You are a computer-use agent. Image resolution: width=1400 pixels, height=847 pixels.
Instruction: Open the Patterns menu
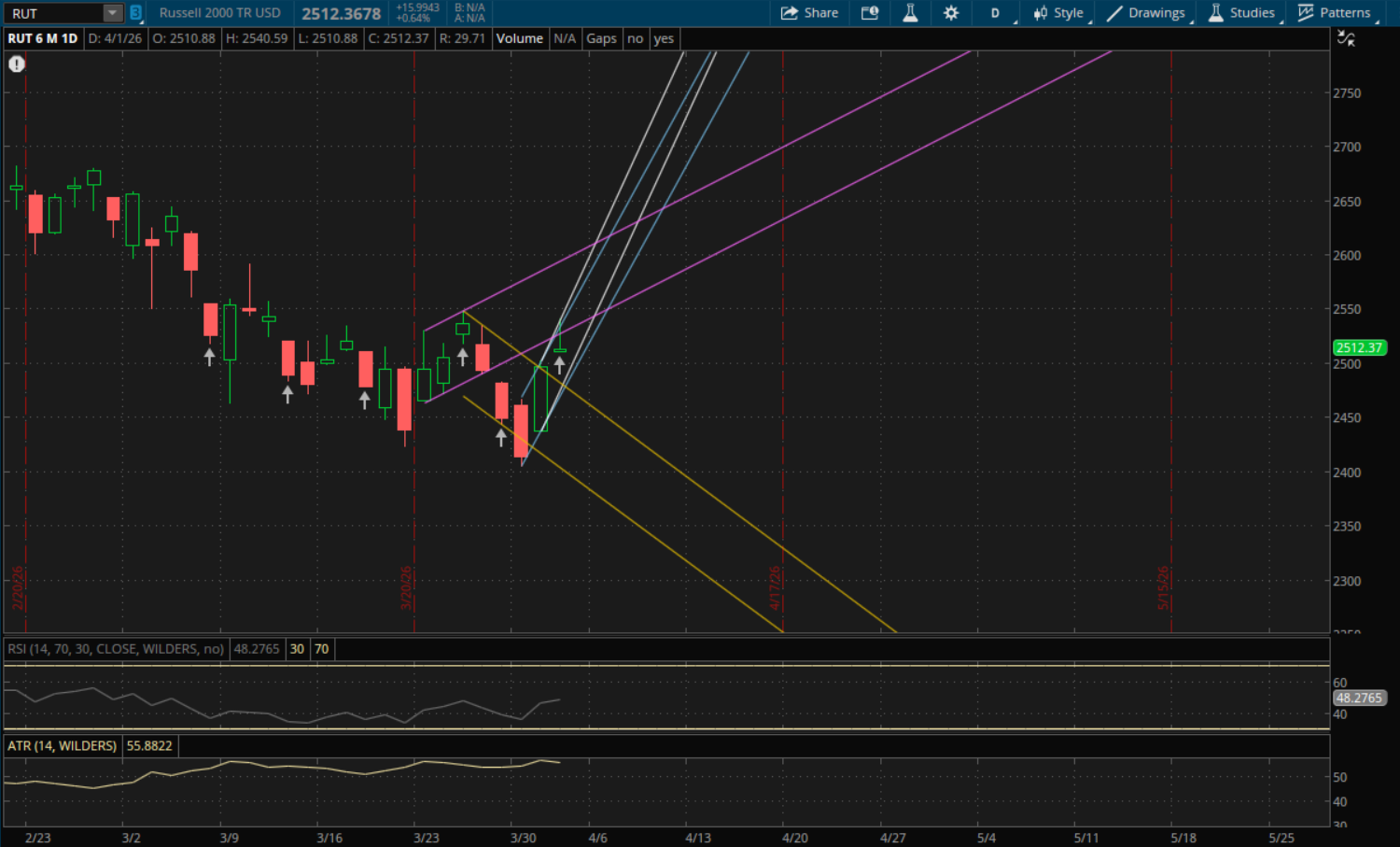click(1335, 13)
